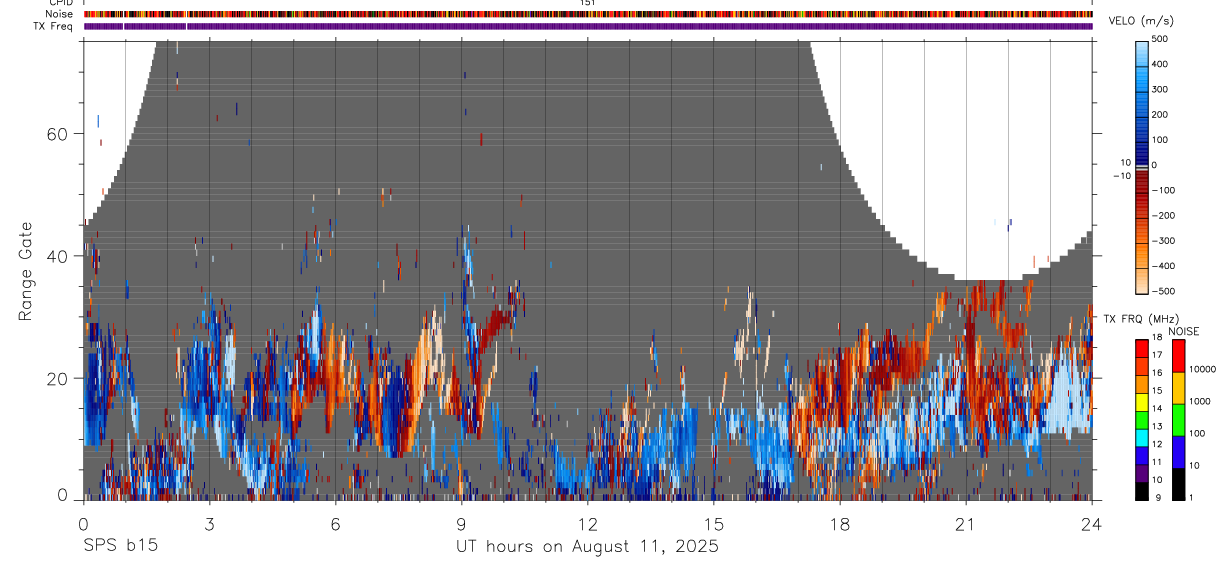The image size is (1228, 567).
Task: Click the 'NOISE' legend title by the colorbar
Action: tap(1184, 331)
